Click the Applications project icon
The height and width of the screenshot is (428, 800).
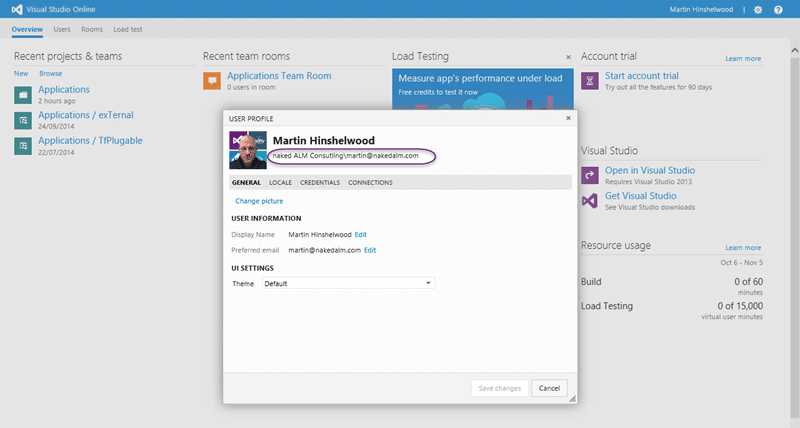(23, 95)
